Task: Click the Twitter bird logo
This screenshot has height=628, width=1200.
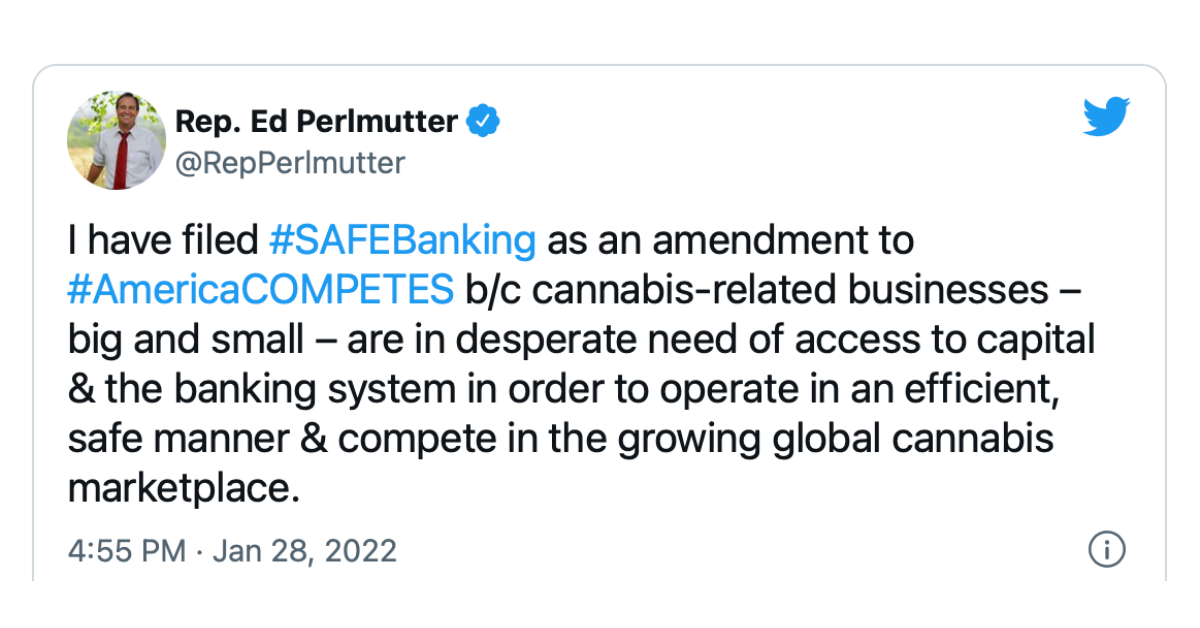Action: click(1107, 117)
